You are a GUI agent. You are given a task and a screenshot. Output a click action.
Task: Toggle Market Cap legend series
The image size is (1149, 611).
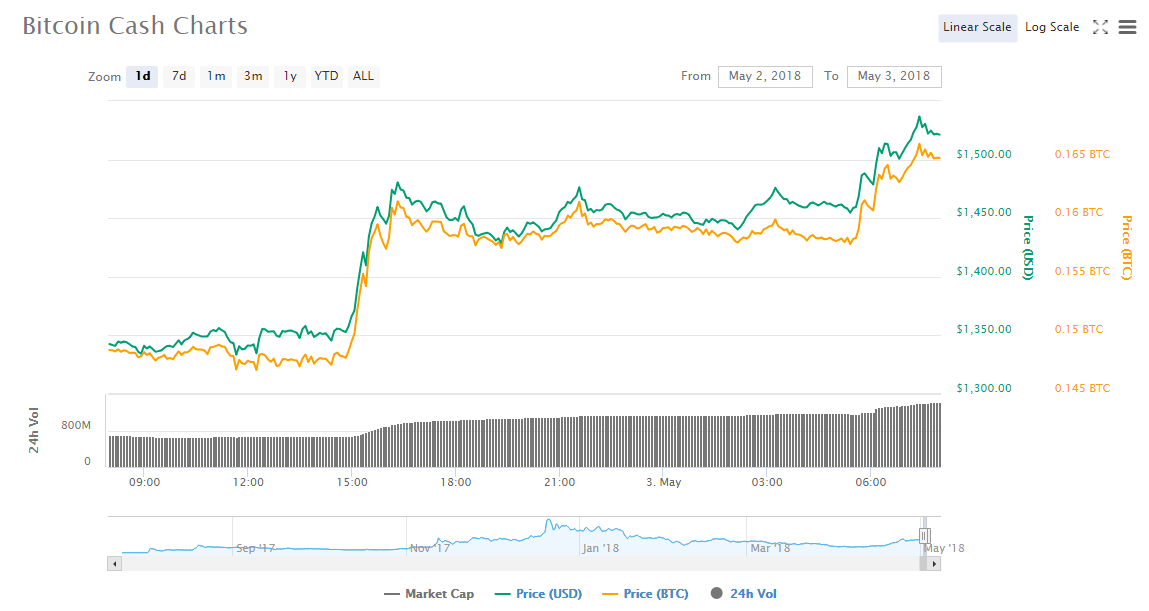coord(429,594)
